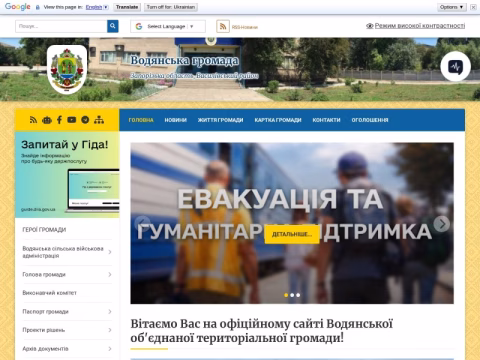The width and height of the screenshot is (480, 360).
Task: Click the Translate button
Action: [x=127, y=7]
